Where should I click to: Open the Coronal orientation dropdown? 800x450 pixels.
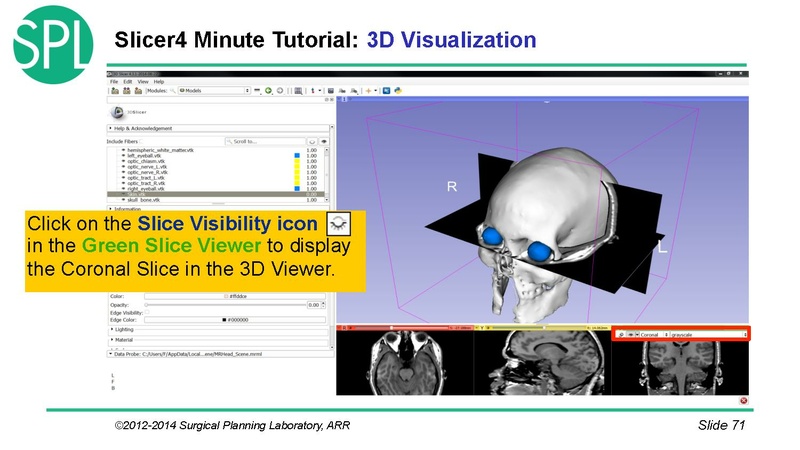point(654,335)
